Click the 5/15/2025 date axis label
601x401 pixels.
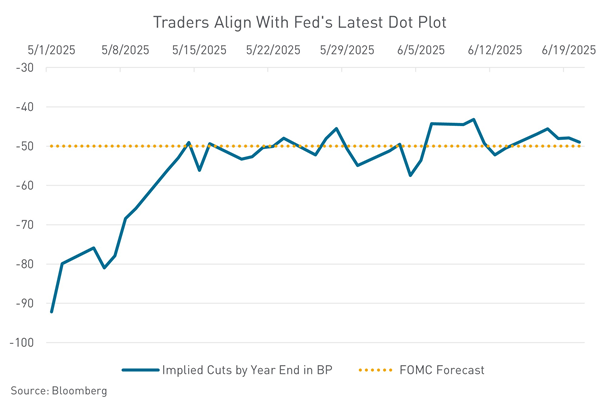click(199, 48)
